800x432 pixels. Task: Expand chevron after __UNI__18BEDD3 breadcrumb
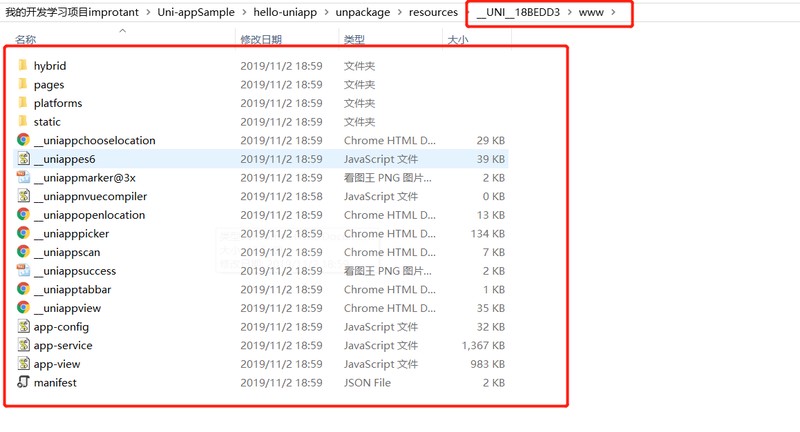(569, 12)
